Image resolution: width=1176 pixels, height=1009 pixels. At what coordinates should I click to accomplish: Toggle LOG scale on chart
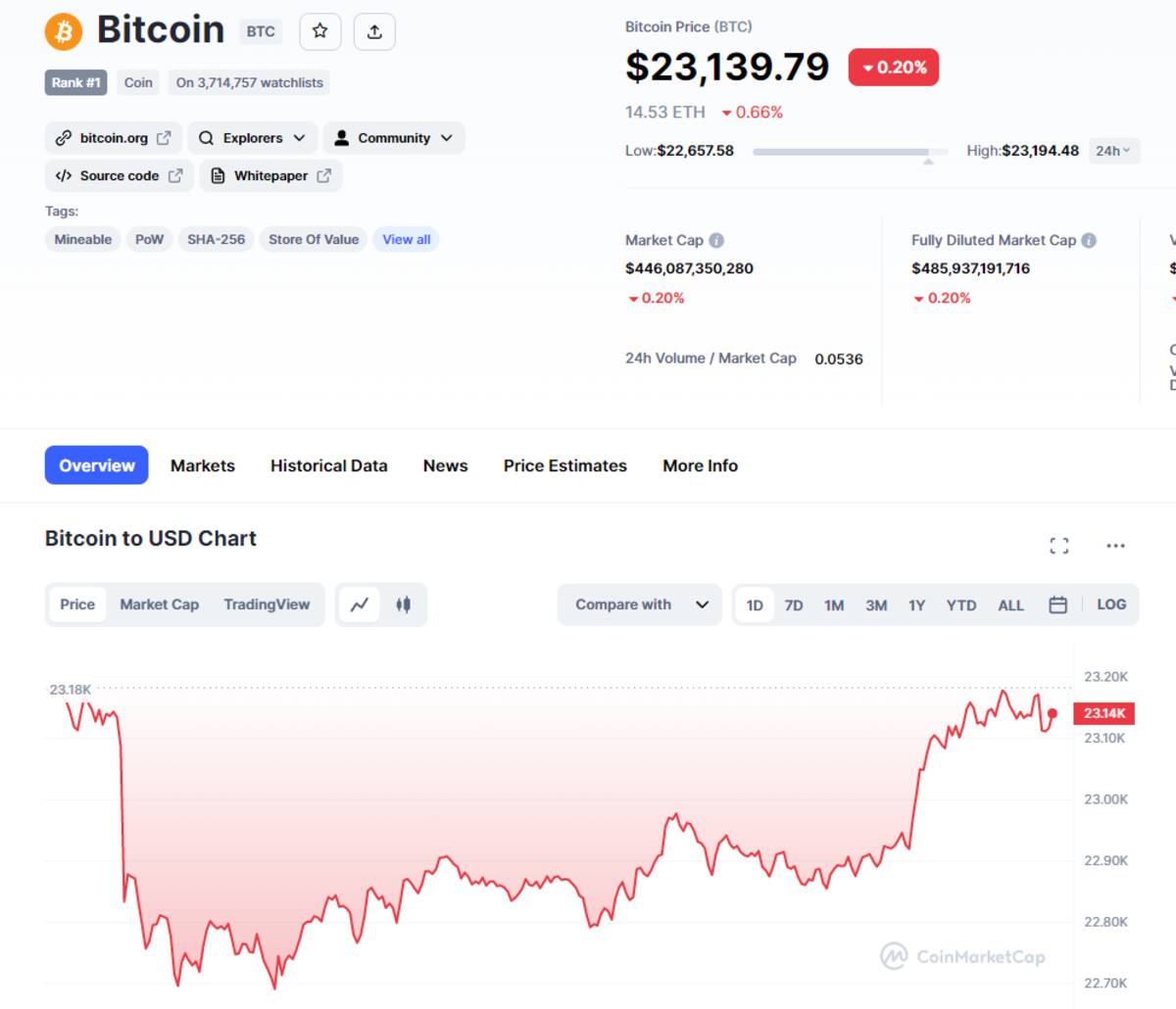tap(1111, 604)
